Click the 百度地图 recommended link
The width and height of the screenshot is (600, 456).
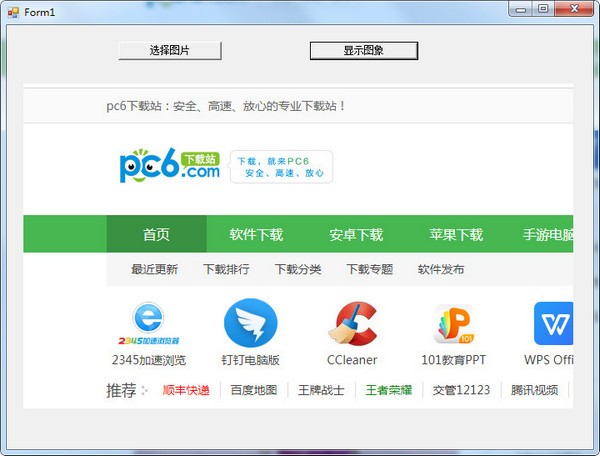tap(254, 390)
